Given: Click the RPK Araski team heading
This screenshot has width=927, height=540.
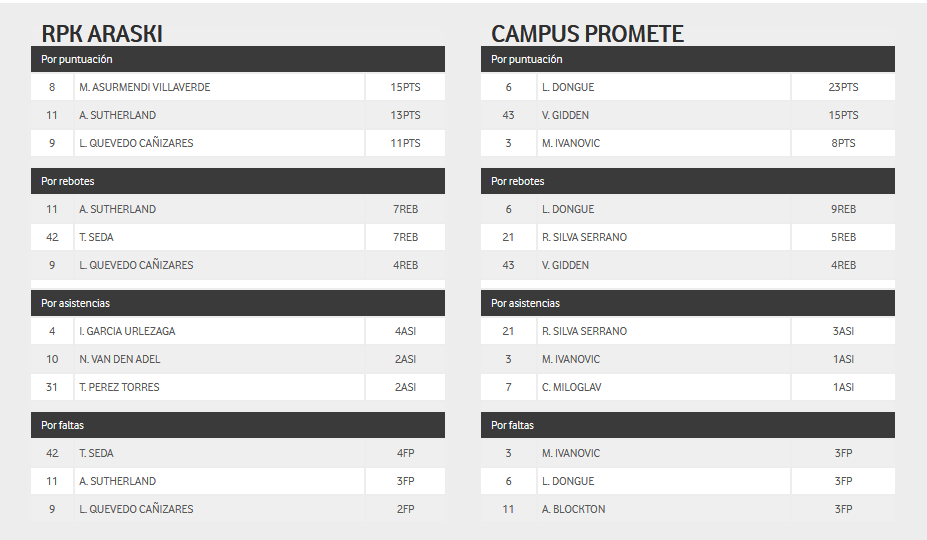Looking at the screenshot, I should click(102, 34).
